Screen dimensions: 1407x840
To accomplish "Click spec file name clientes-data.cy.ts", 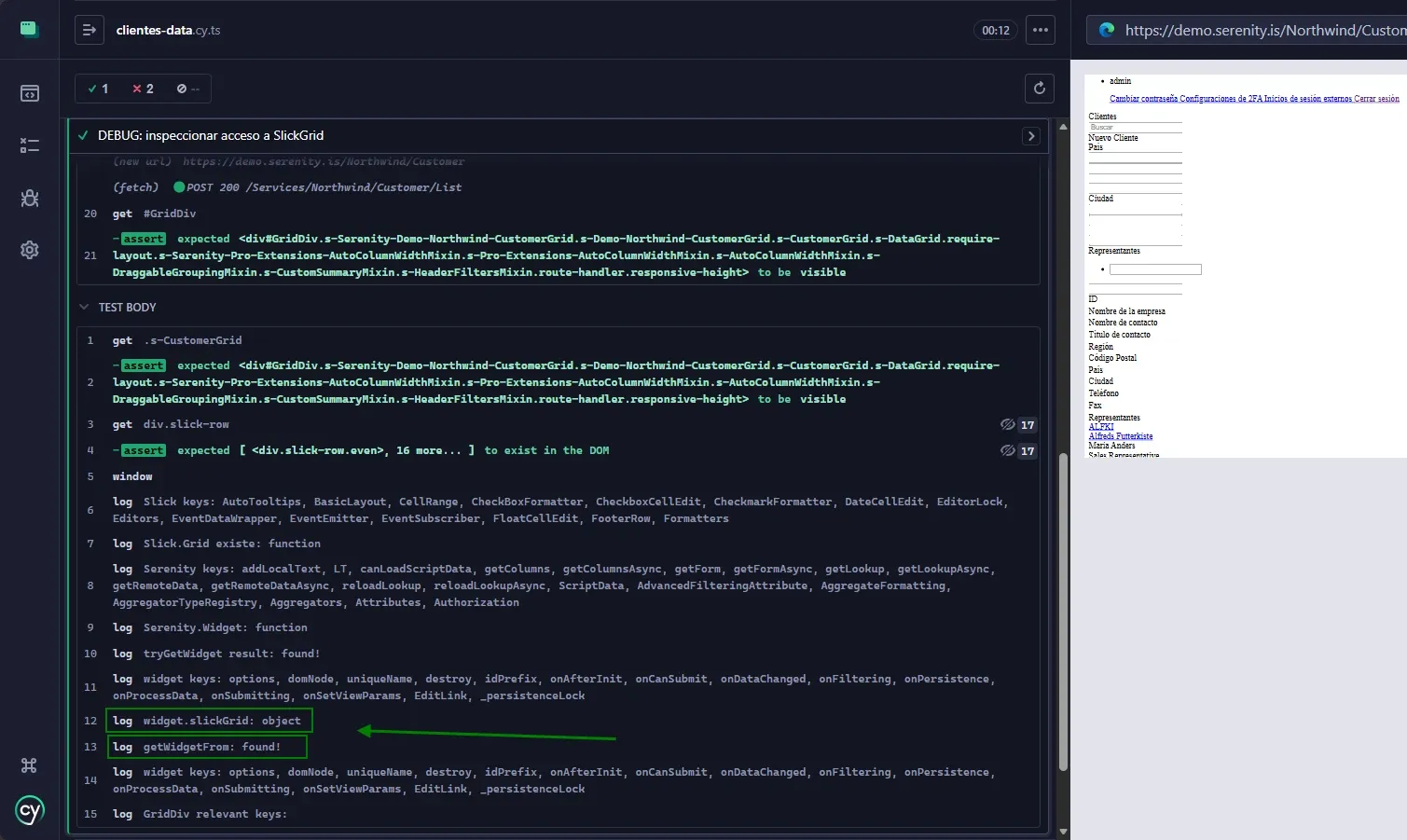I will 168,30.
